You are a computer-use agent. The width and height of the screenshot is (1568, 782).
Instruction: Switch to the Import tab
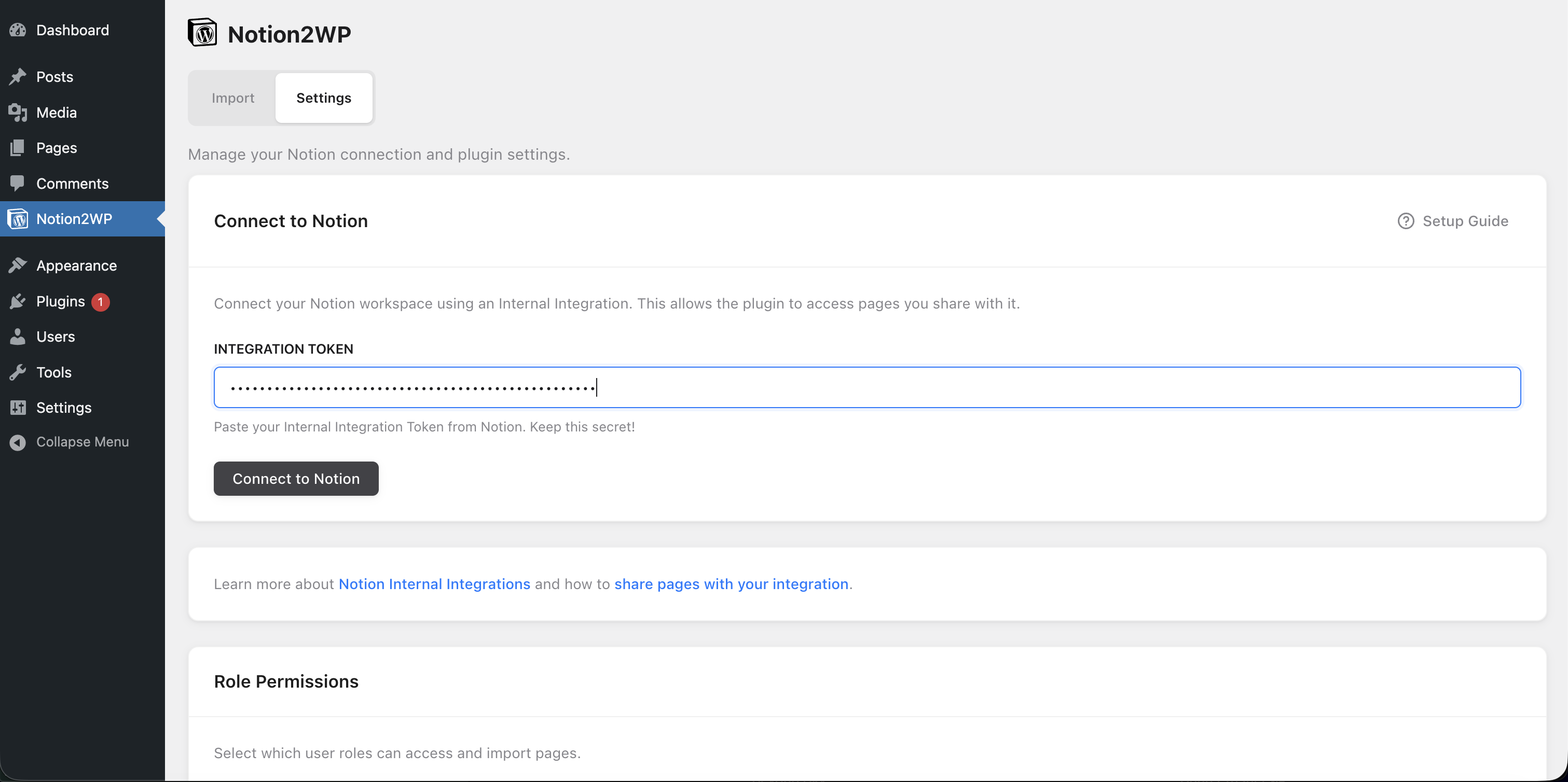(x=232, y=98)
